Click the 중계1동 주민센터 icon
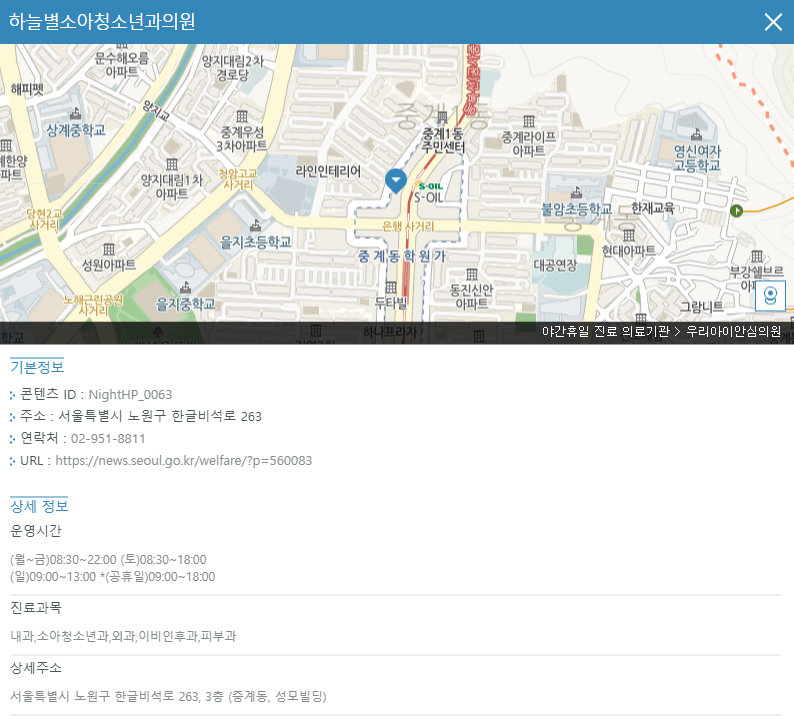The width and height of the screenshot is (794, 717). coord(443,117)
